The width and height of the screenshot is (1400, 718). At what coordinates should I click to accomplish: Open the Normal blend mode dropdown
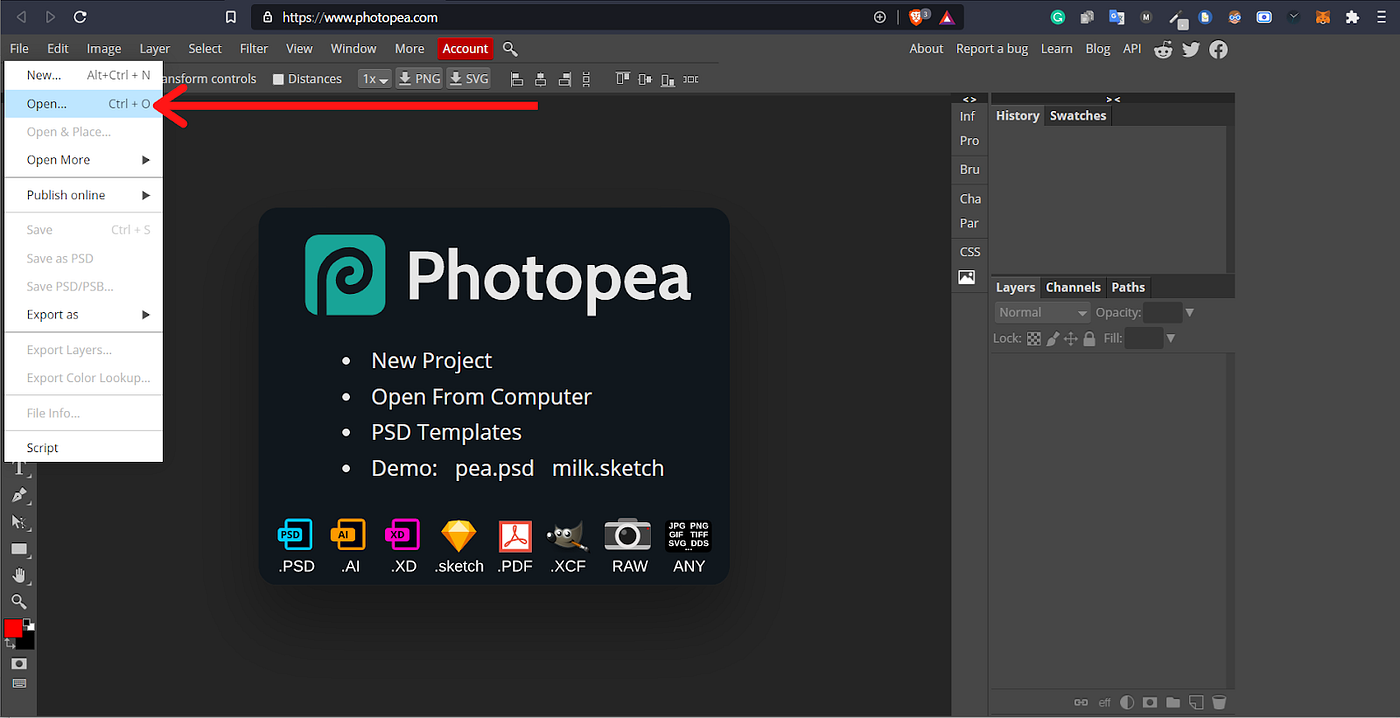point(1042,313)
